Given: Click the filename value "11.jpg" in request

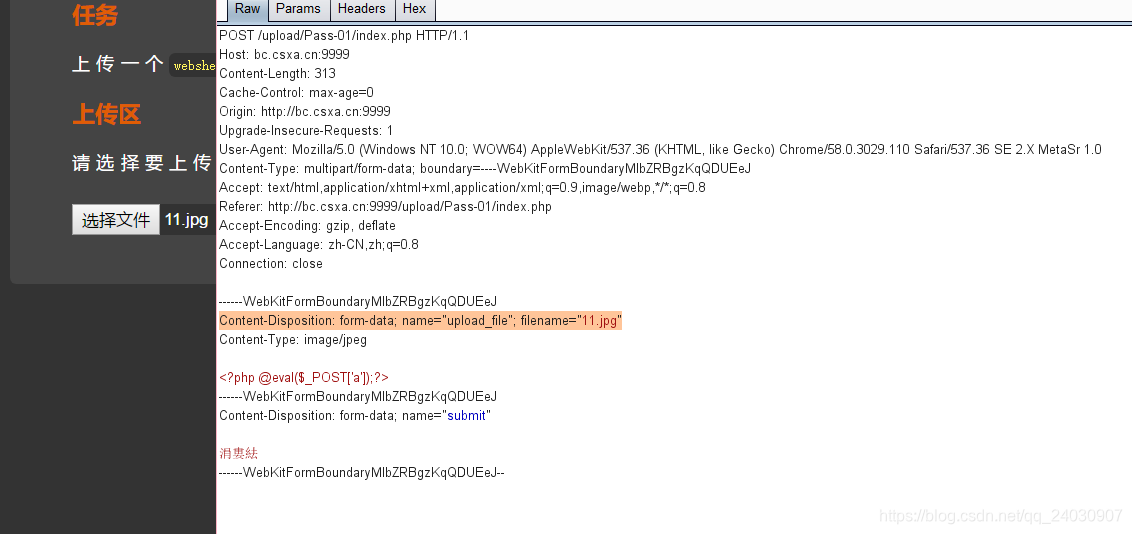Looking at the screenshot, I should 599,320.
